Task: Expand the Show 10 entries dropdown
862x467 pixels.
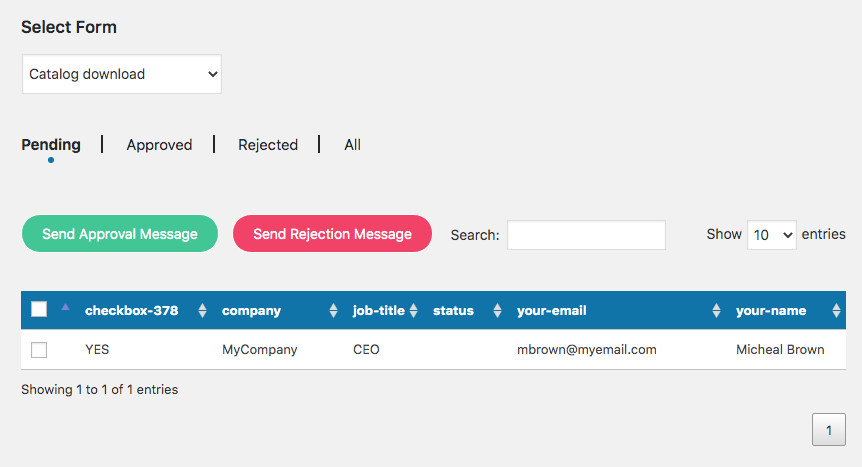Action: [771, 235]
